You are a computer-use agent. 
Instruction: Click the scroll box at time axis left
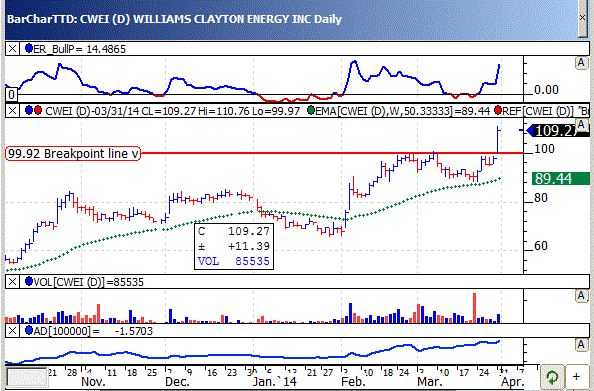pyautogui.click(x=27, y=377)
